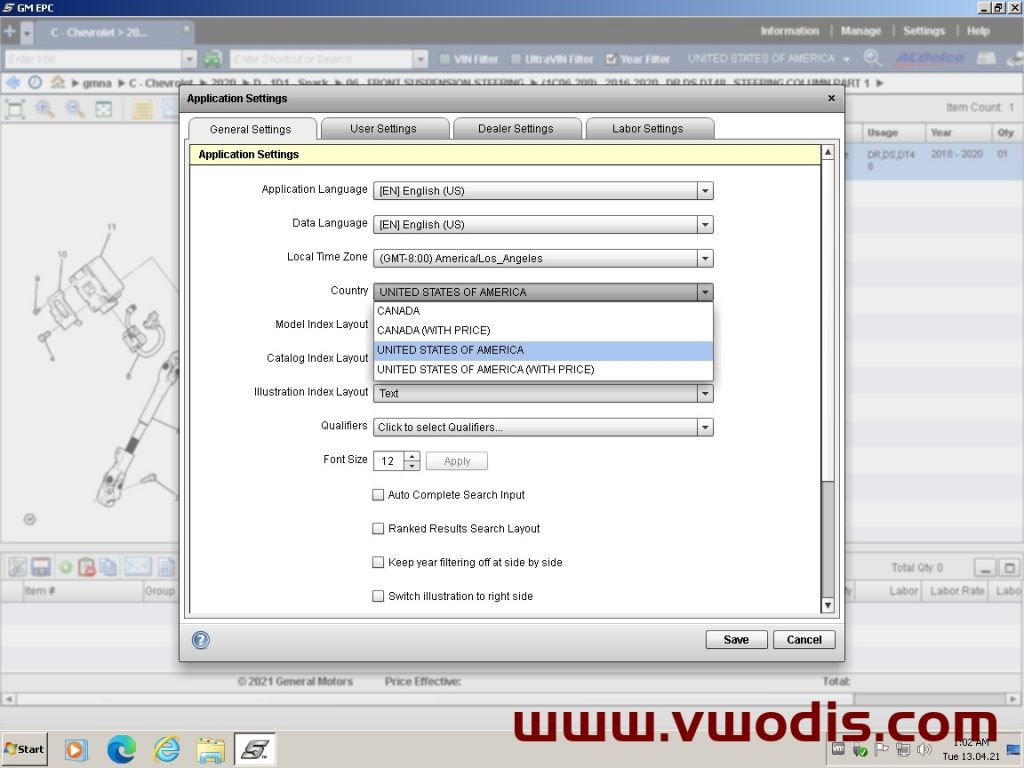Cancel the Application Settings dialog

804,639
